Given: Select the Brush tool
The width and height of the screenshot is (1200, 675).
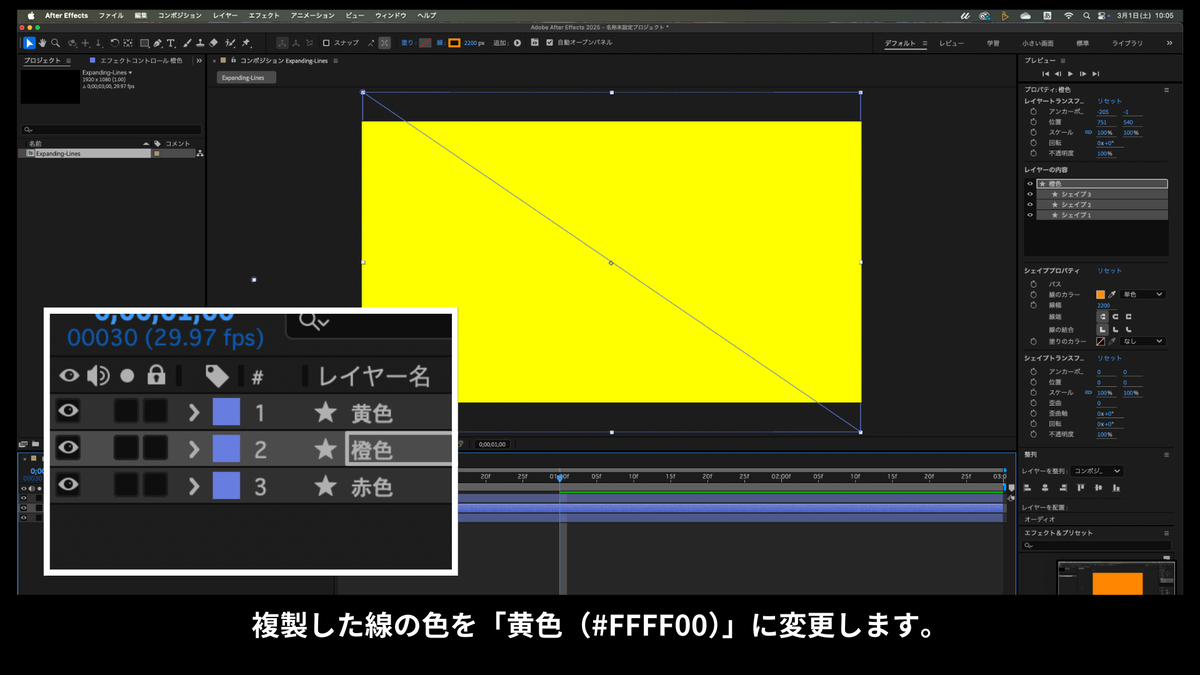Looking at the screenshot, I should 187,43.
